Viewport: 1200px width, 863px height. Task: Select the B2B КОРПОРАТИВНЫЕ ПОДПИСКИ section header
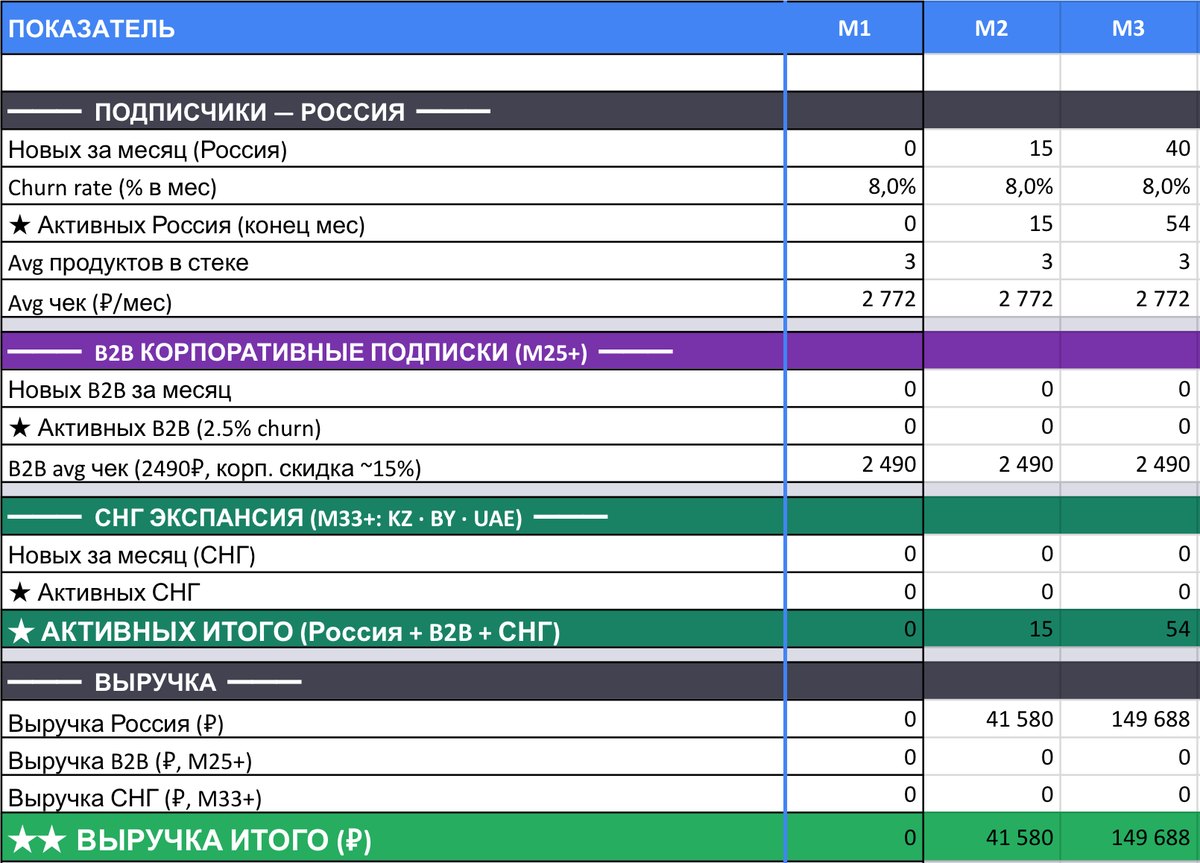[392, 351]
